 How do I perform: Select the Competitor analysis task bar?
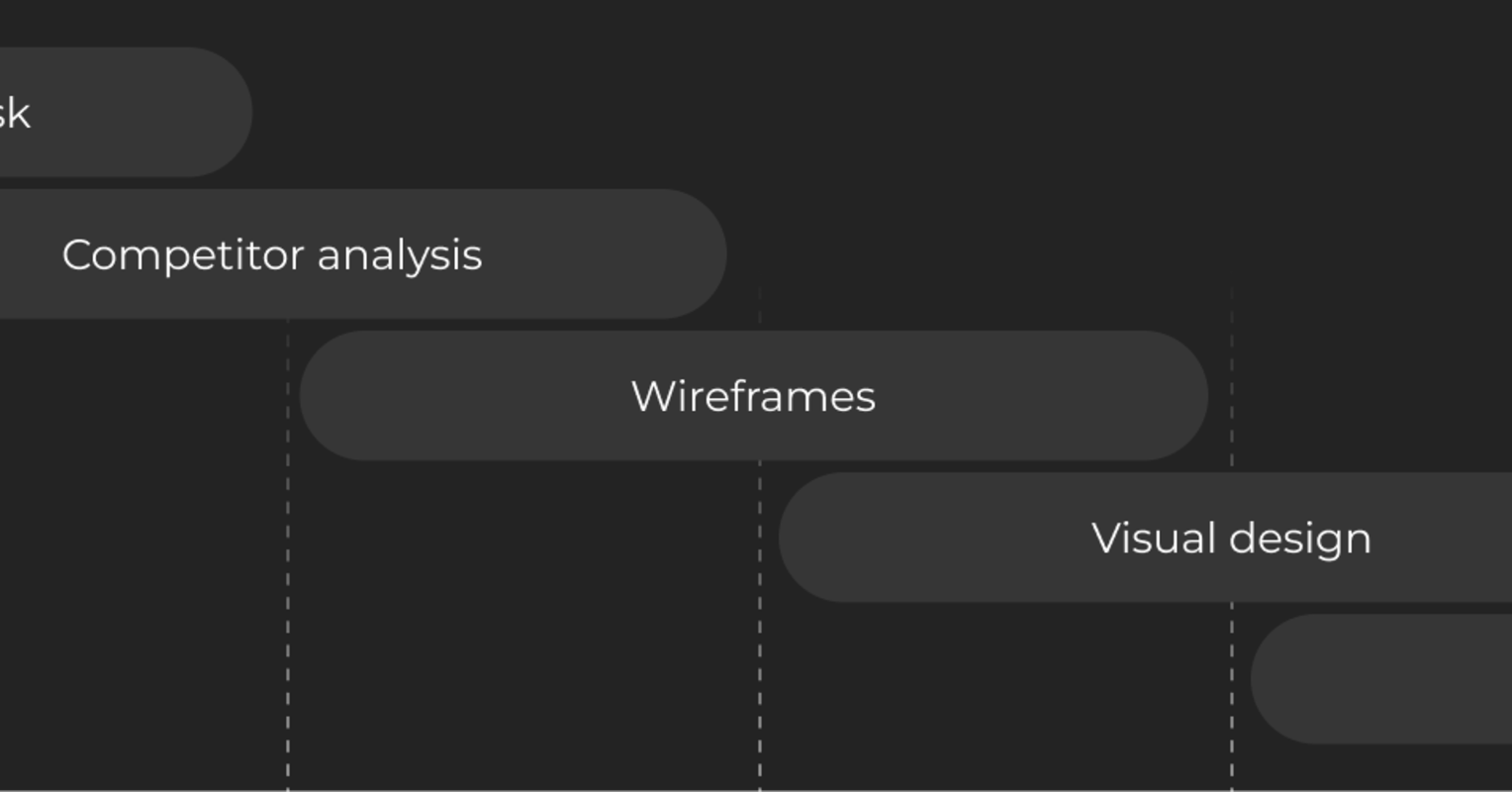click(x=363, y=253)
